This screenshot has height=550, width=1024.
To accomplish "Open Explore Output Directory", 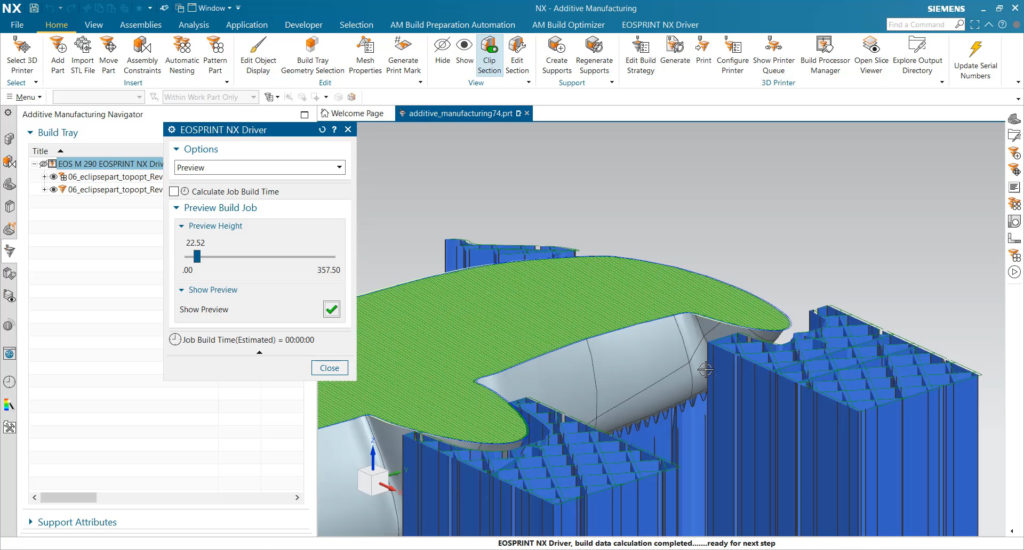I will [x=917, y=55].
